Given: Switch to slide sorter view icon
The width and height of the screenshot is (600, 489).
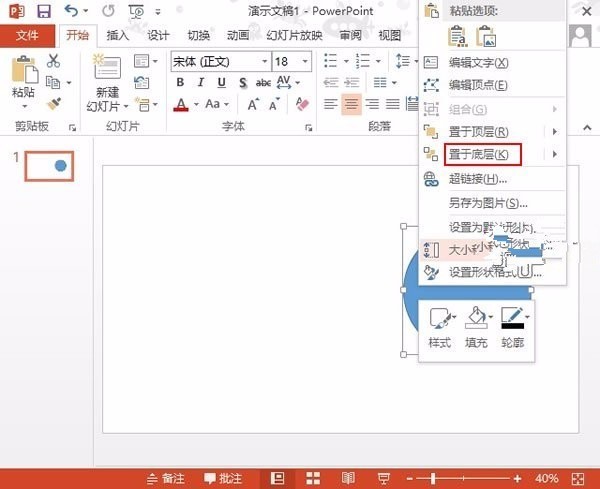Looking at the screenshot, I should (x=312, y=478).
